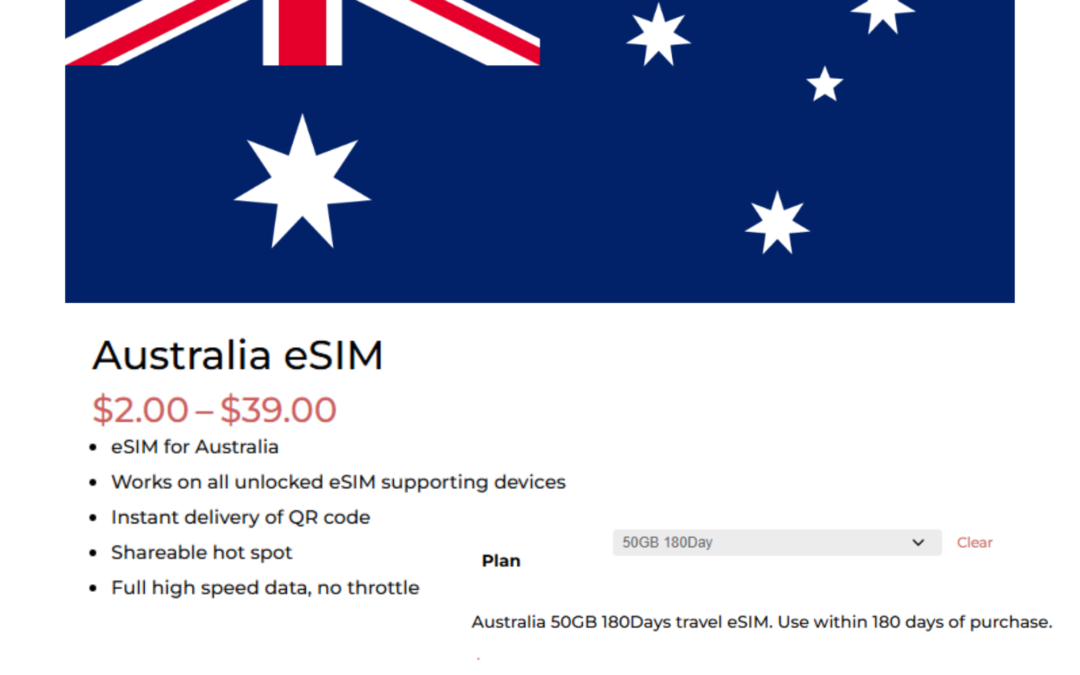
Task: Open the Plan dropdown showing 50GB 180Day
Action: tap(777, 542)
